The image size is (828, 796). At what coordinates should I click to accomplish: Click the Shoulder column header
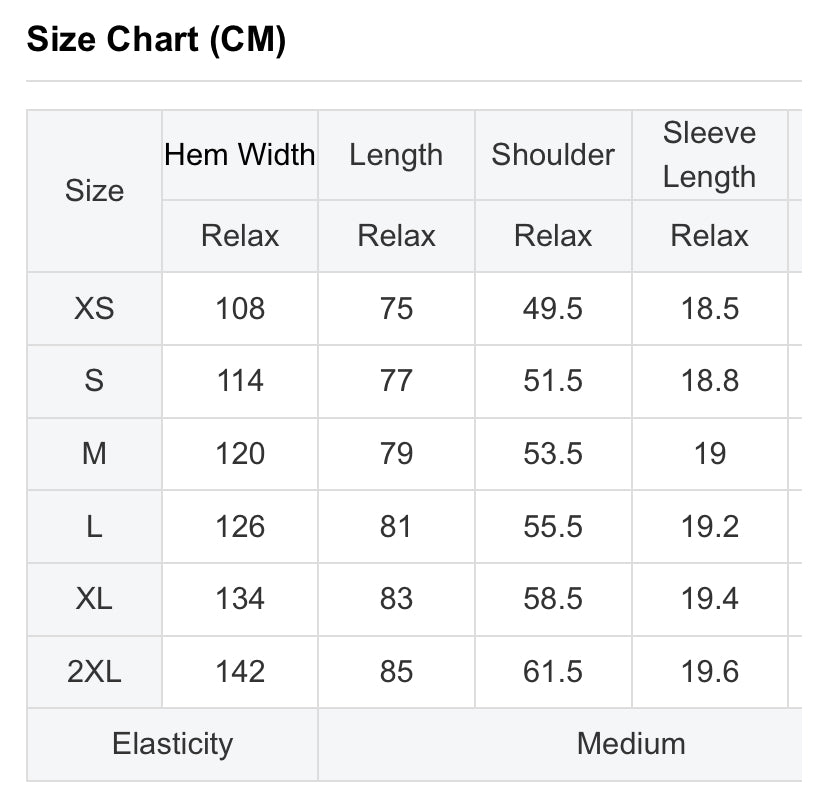coord(553,155)
